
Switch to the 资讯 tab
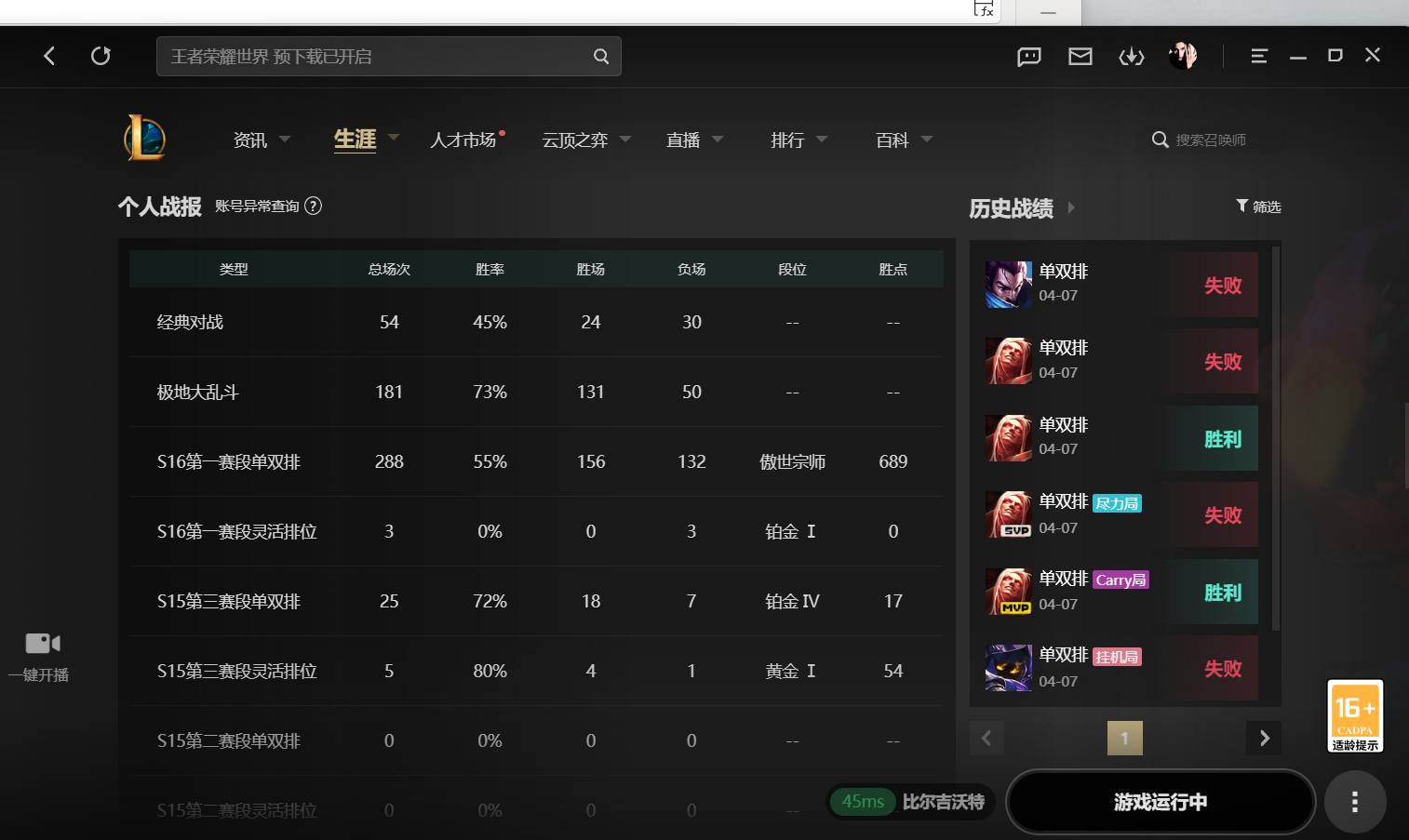[248, 140]
